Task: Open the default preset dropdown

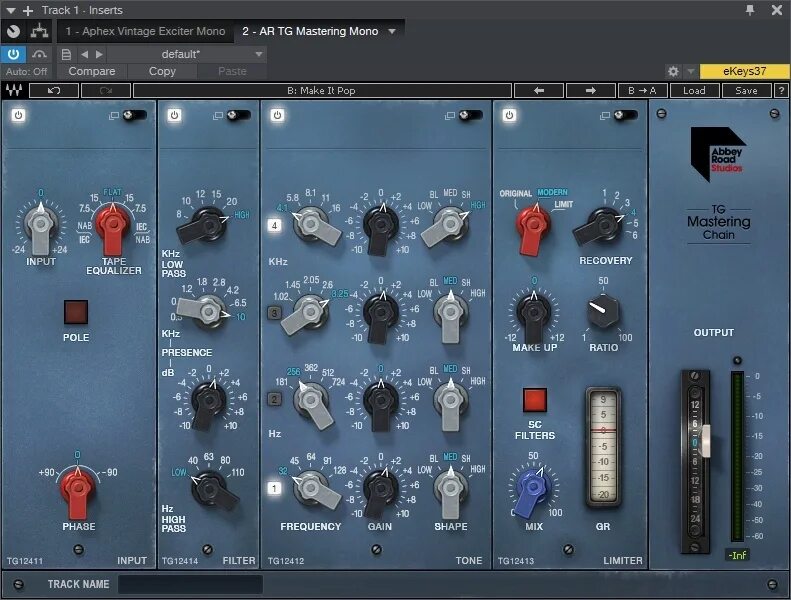Action: [x=186, y=54]
